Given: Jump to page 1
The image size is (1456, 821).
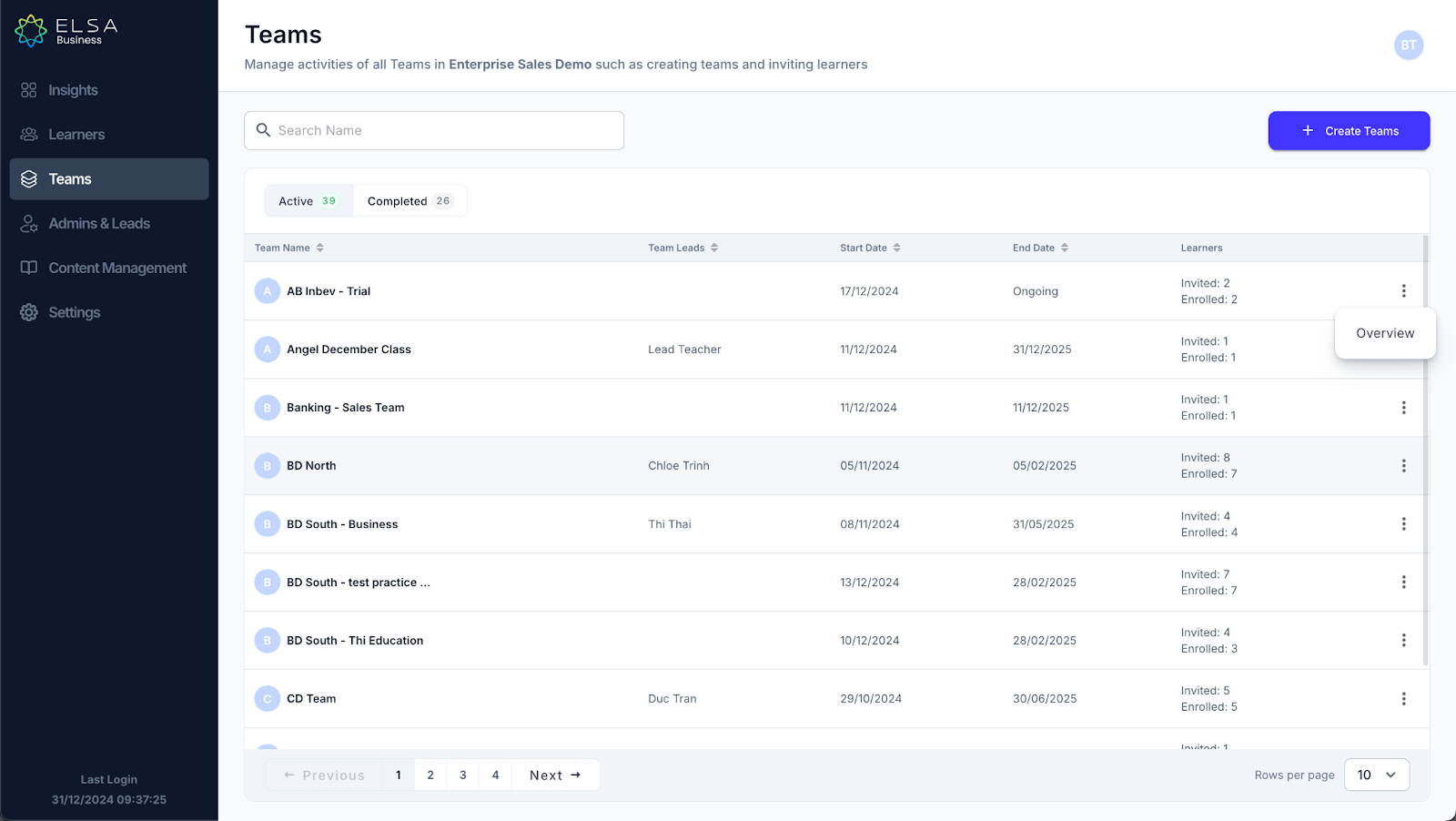Looking at the screenshot, I should [x=399, y=775].
